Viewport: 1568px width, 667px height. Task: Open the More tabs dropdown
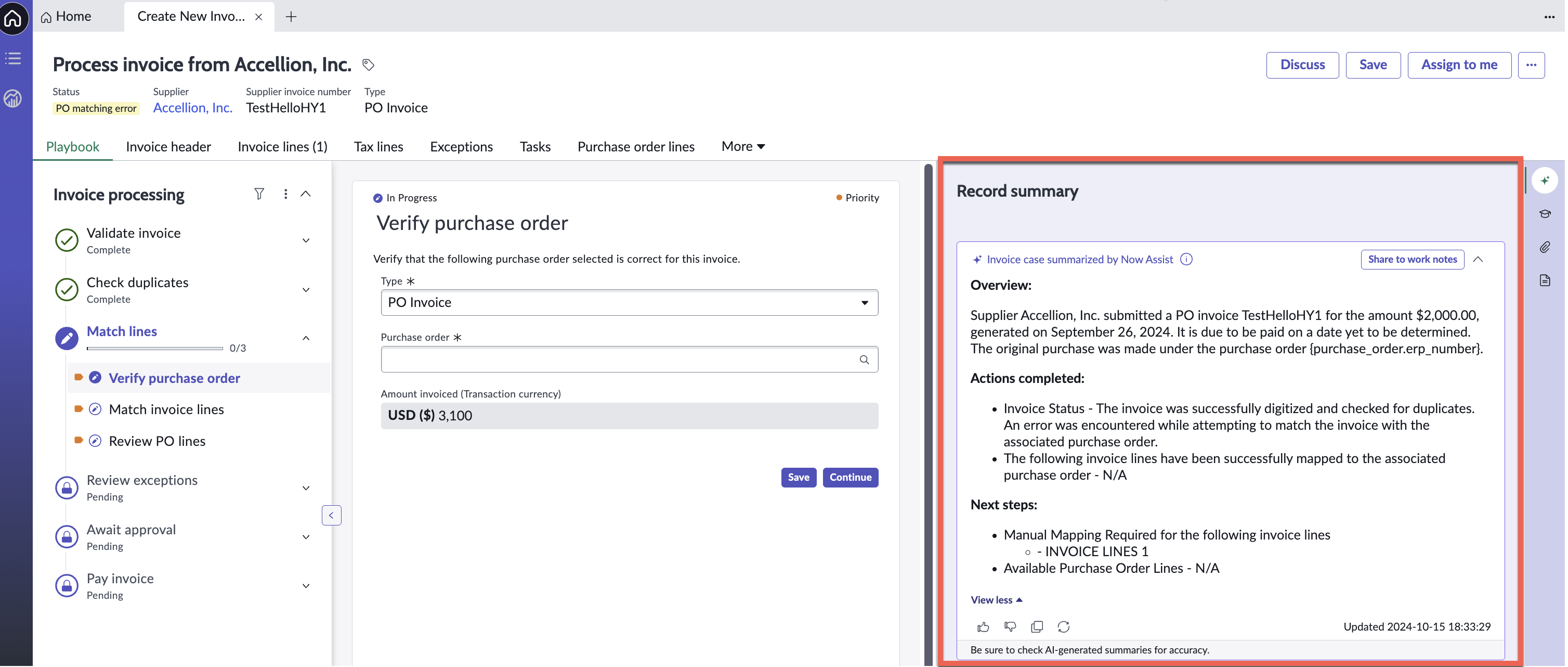pyautogui.click(x=743, y=146)
